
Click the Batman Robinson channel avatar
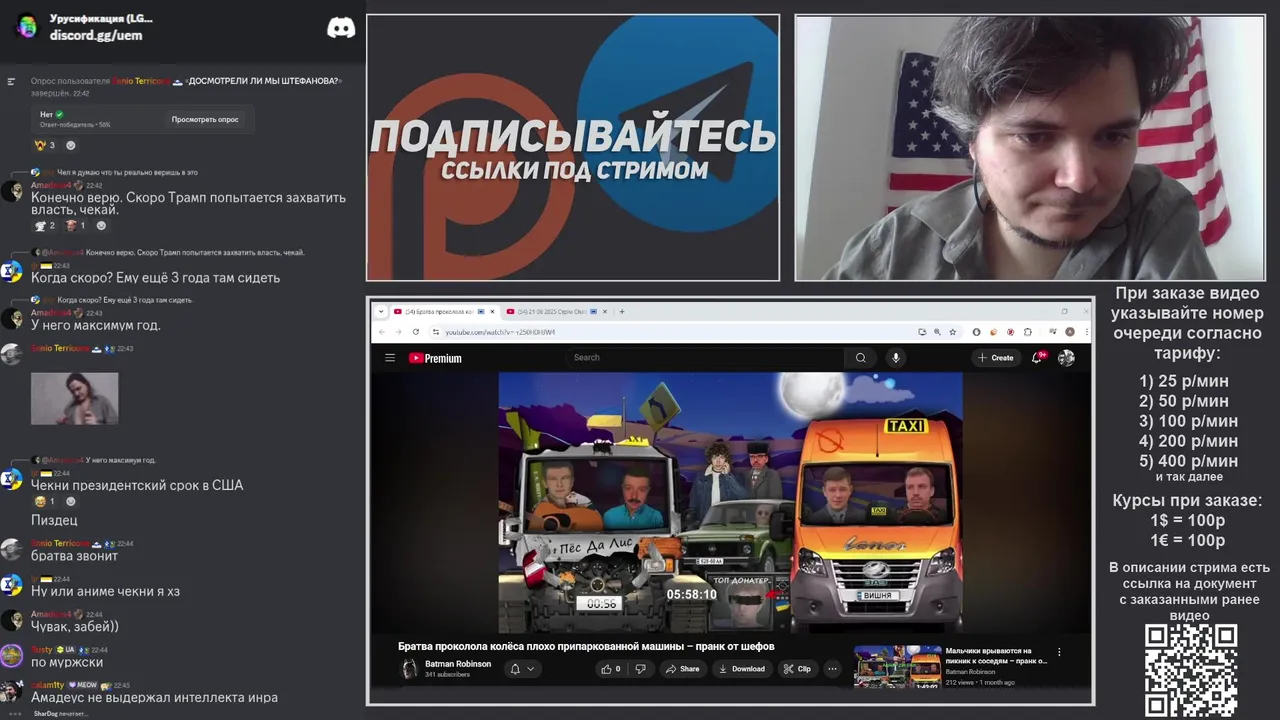pyautogui.click(x=409, y=669)
